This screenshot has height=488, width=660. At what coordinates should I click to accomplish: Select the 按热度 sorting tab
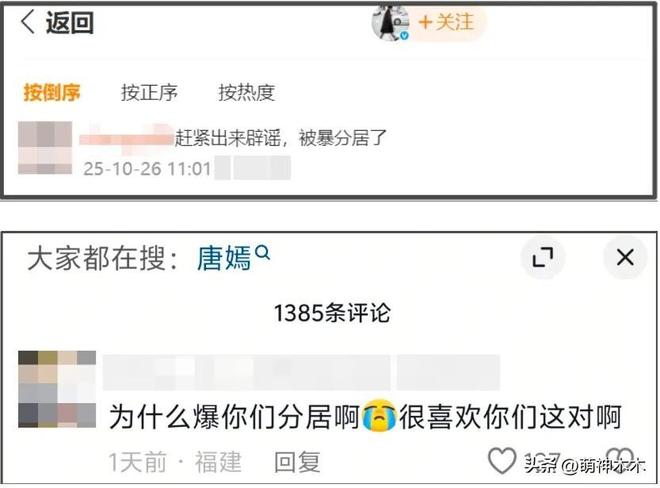247,93
